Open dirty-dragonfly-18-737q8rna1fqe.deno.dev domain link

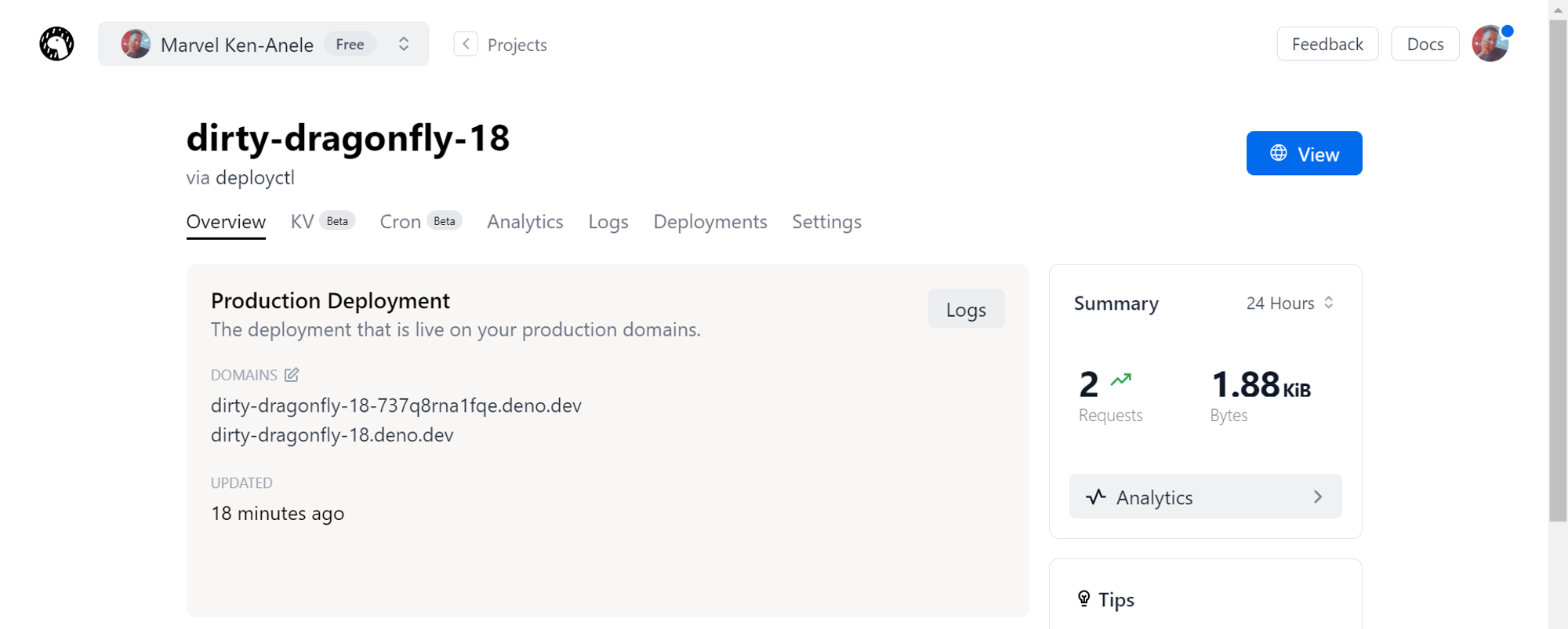(396, 405)
